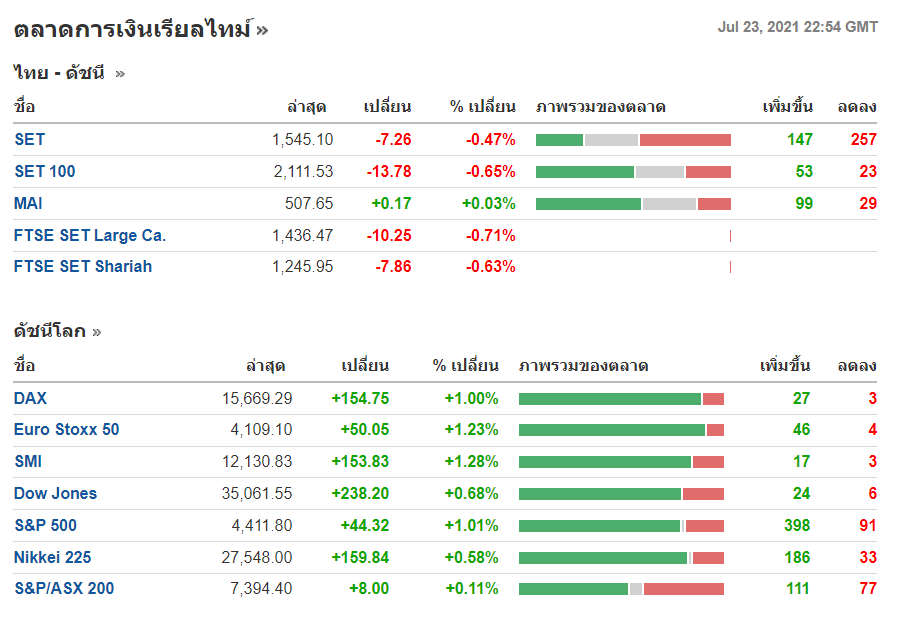Click the Nikkei 225 overview bar

click(621, 558)
